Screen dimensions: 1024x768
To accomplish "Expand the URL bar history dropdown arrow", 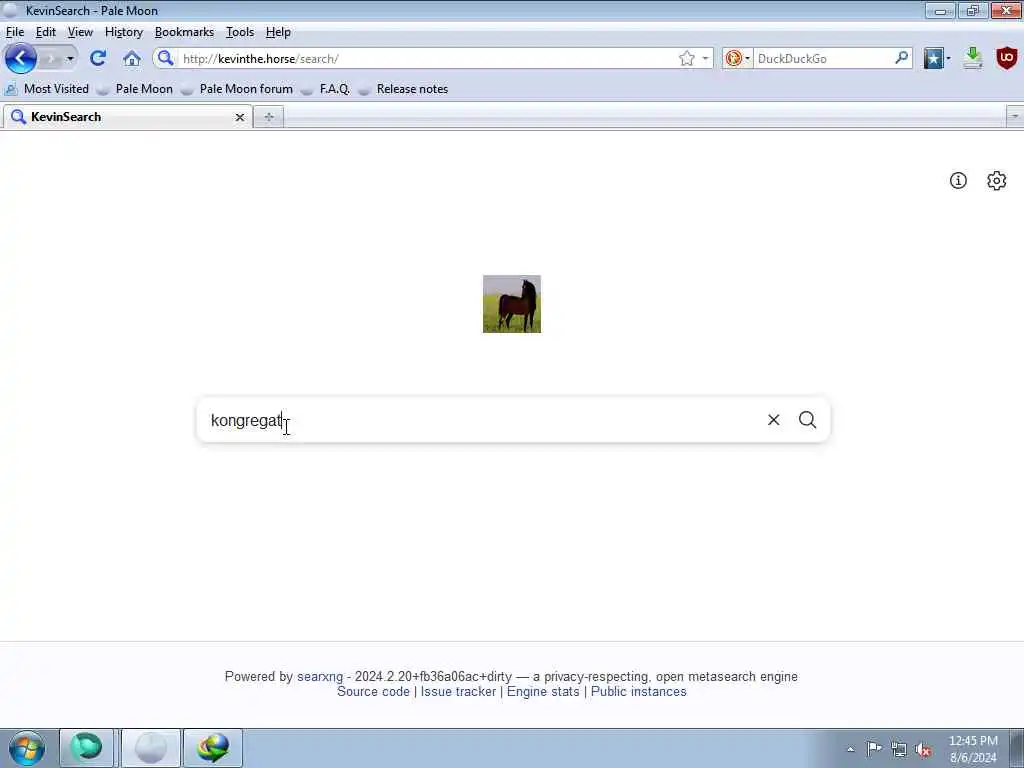I will (x=705, y=59).
